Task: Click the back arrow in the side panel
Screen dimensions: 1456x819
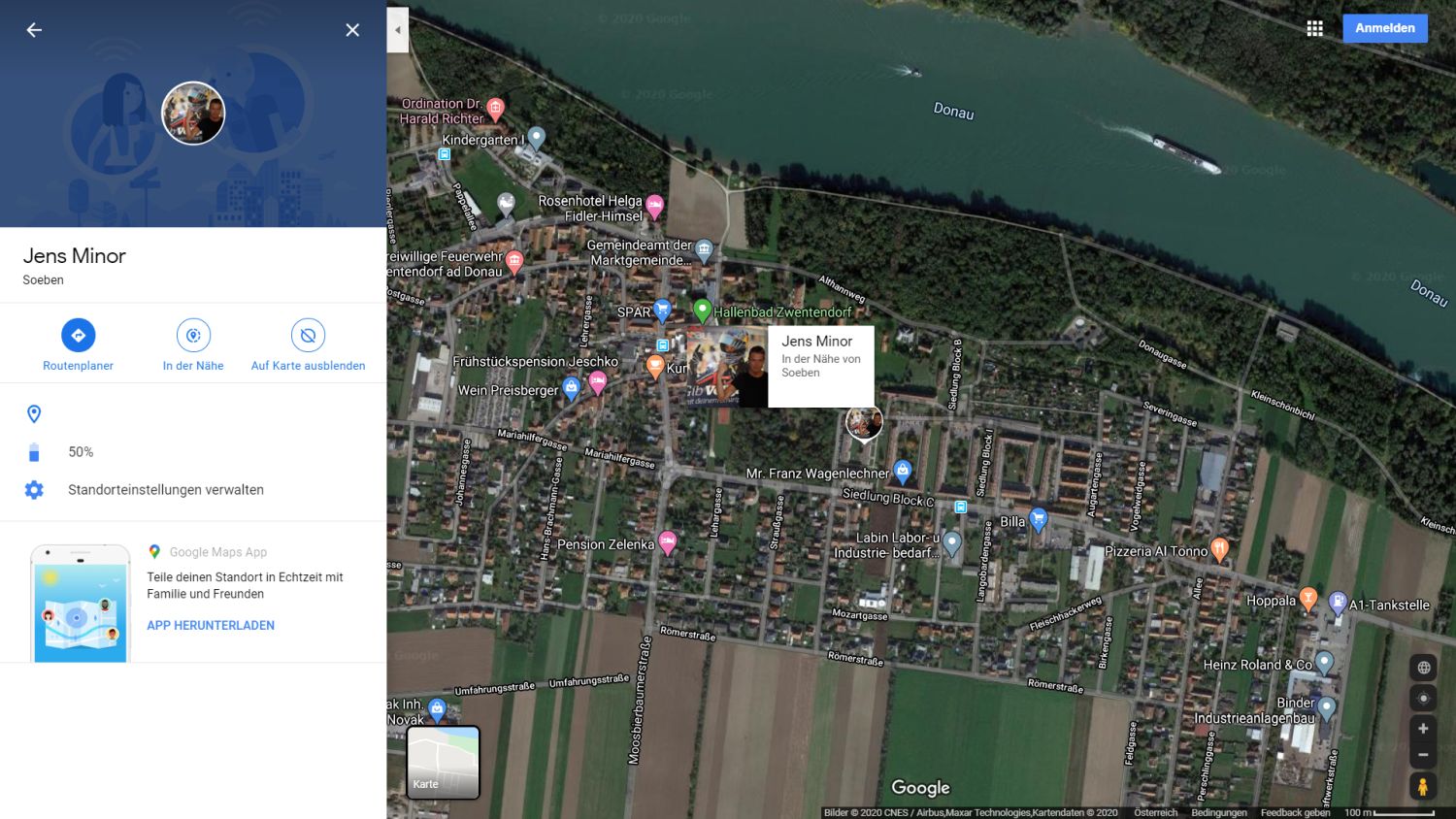Action: click(x=34, y=30)
